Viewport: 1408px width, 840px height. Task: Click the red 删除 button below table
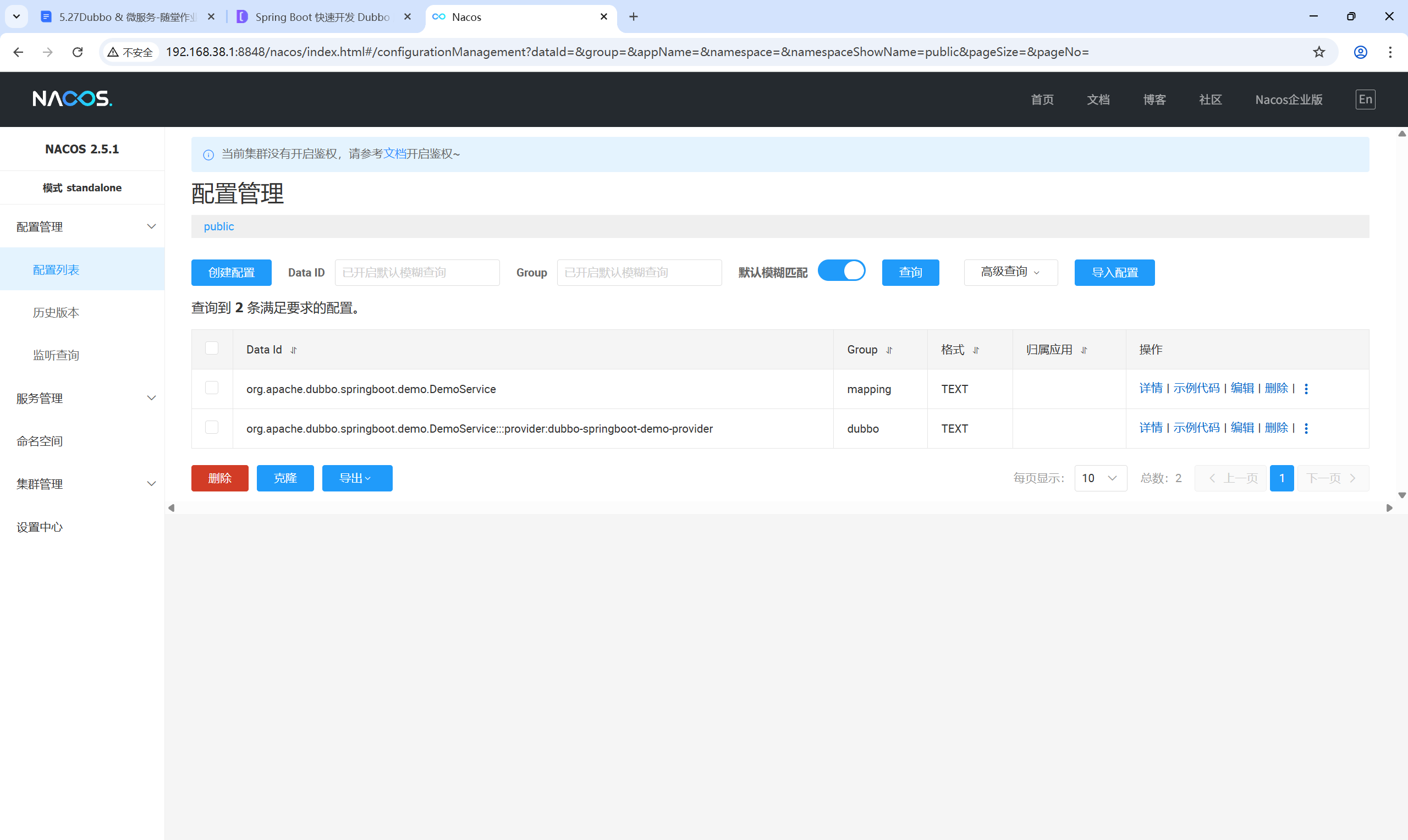219,478
